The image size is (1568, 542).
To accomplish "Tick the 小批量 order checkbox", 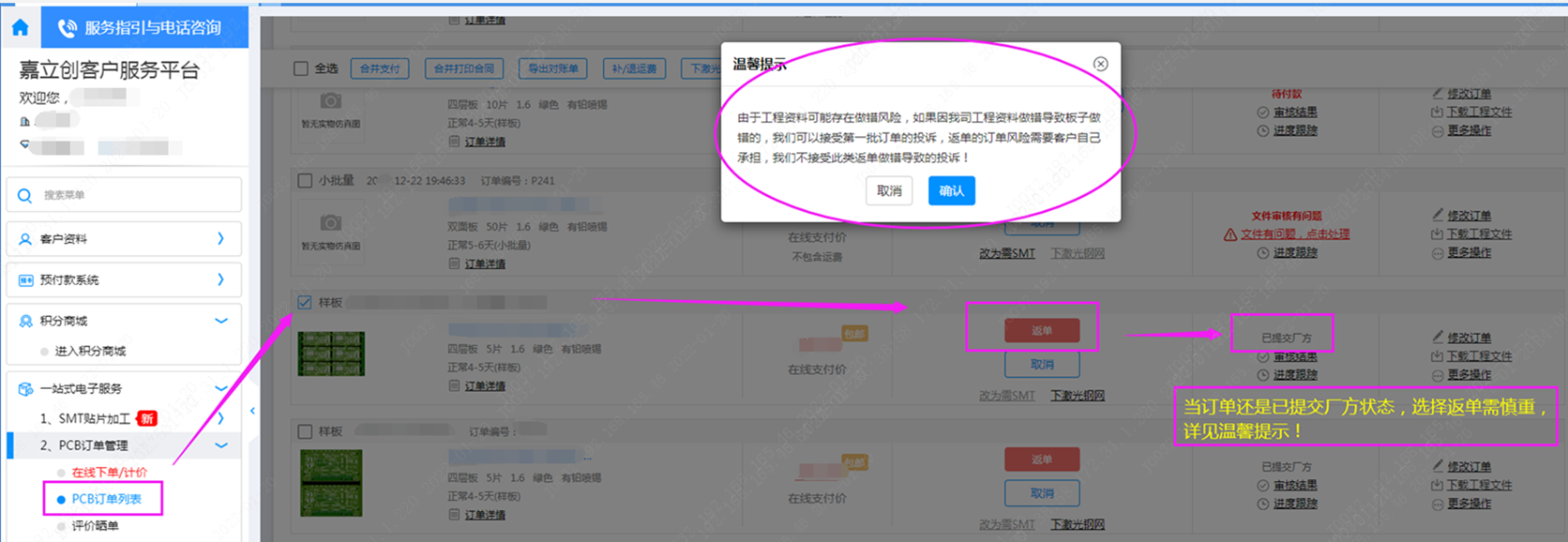I will (x=305, y=181).
